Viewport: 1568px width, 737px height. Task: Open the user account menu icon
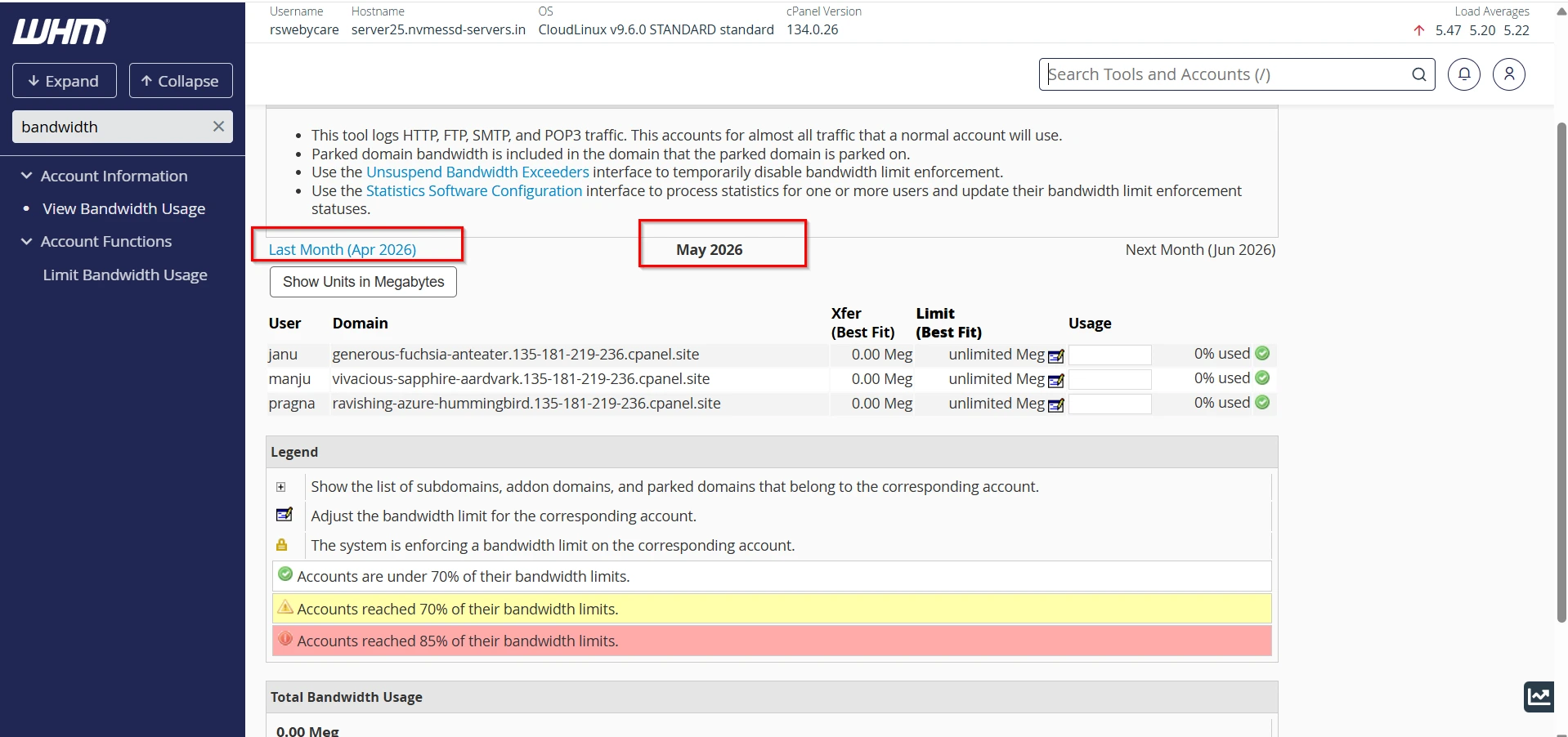point(1508,74)
